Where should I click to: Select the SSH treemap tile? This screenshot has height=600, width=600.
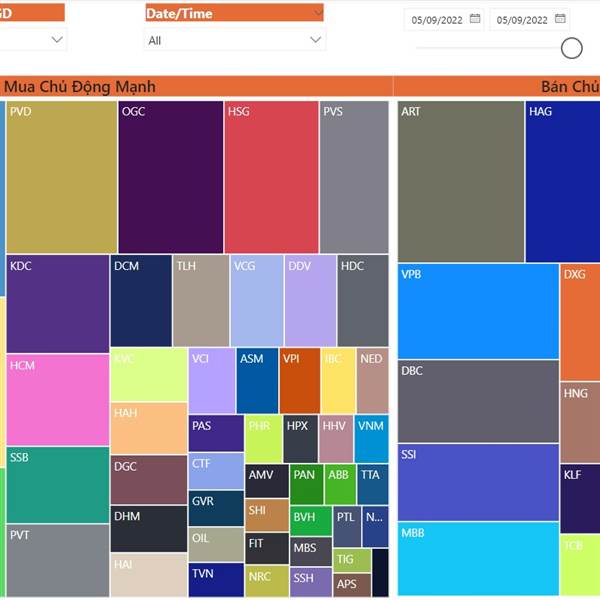[311, 582]
